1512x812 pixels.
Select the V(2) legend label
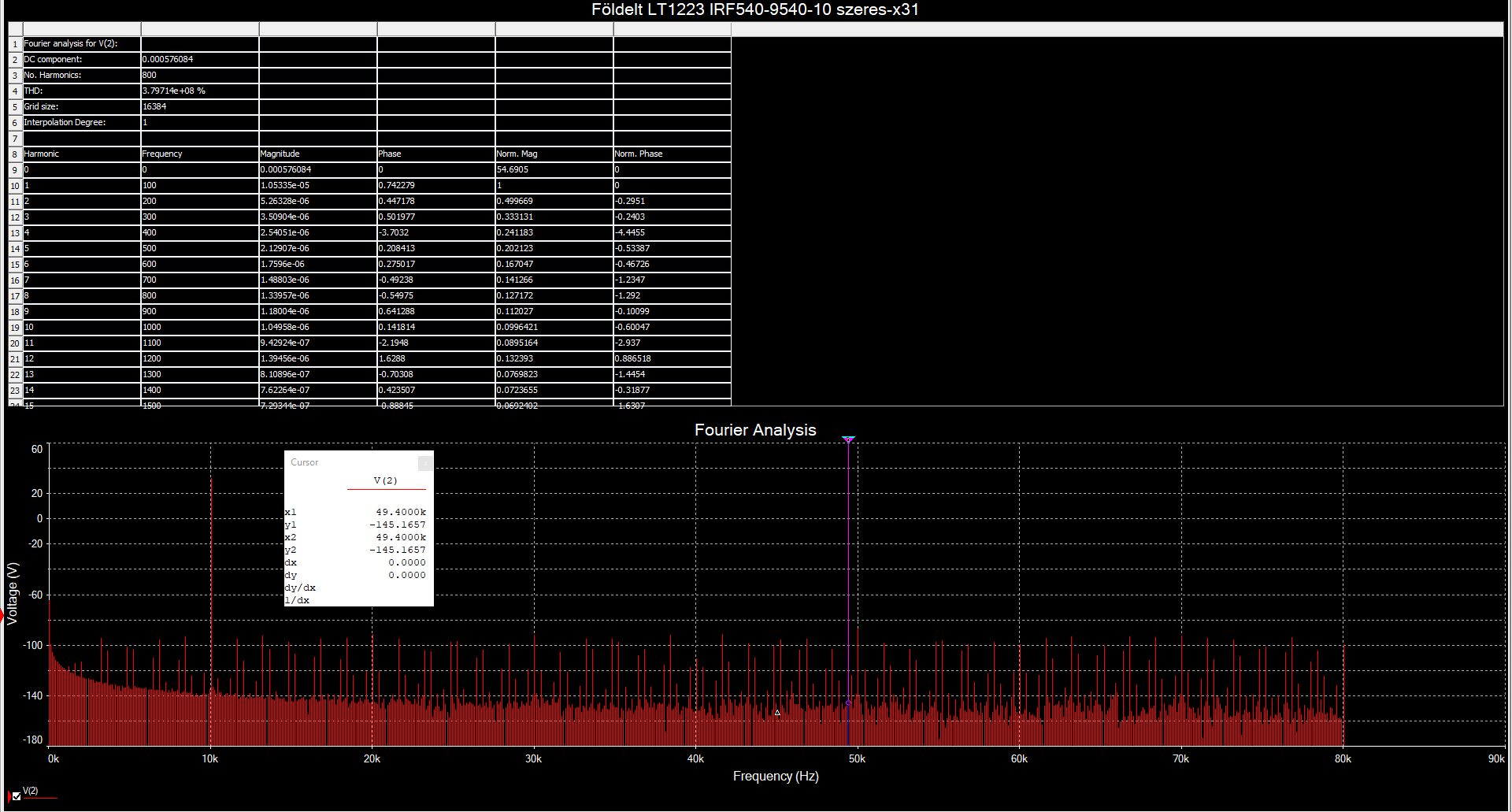click(31, 791)
